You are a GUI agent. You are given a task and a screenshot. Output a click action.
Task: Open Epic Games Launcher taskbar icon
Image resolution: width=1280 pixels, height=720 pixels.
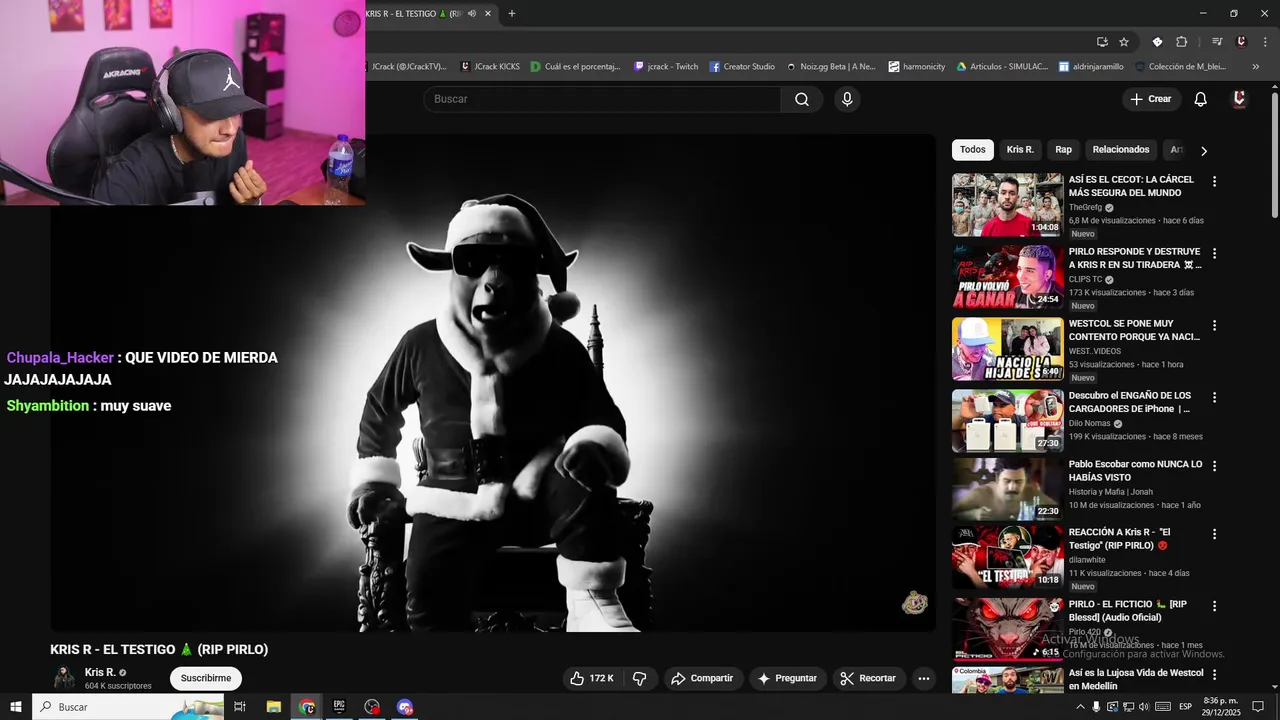click(x=339, y=707)
